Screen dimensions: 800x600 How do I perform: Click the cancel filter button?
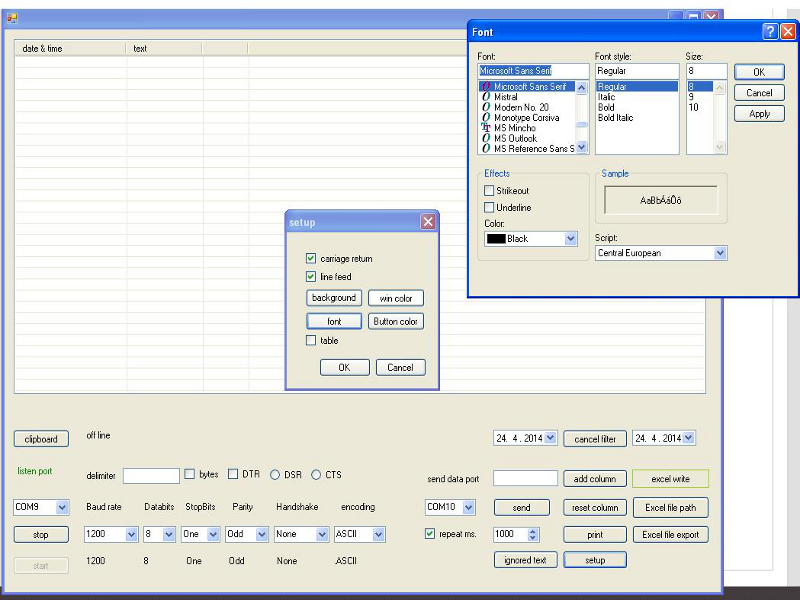[595, 439]
